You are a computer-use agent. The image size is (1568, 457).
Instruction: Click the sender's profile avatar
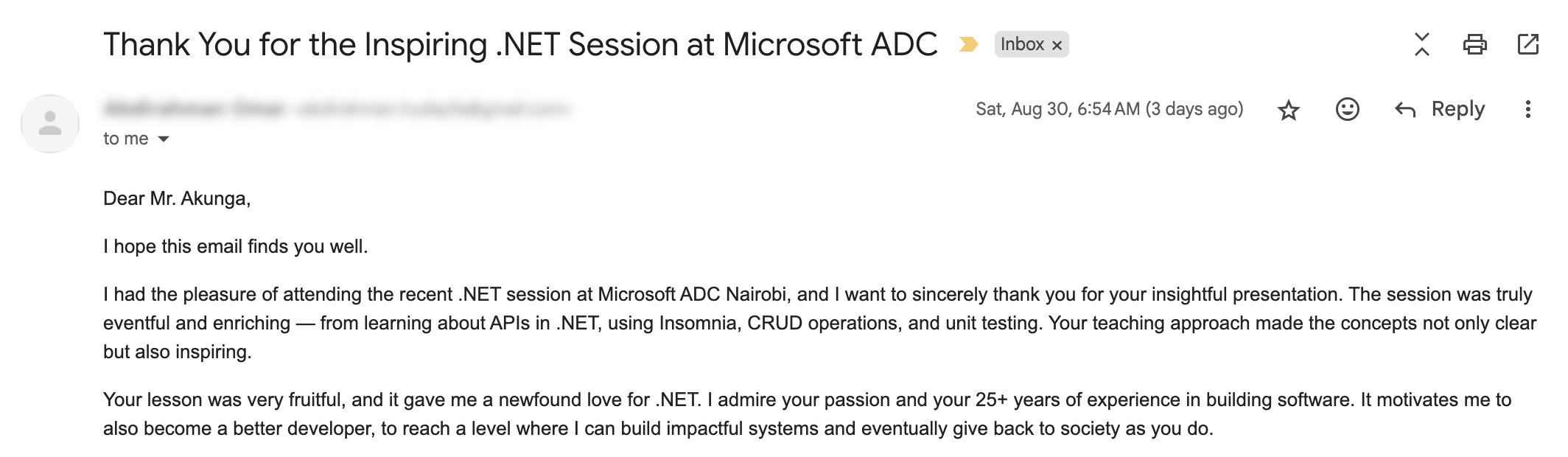(50, 124)
